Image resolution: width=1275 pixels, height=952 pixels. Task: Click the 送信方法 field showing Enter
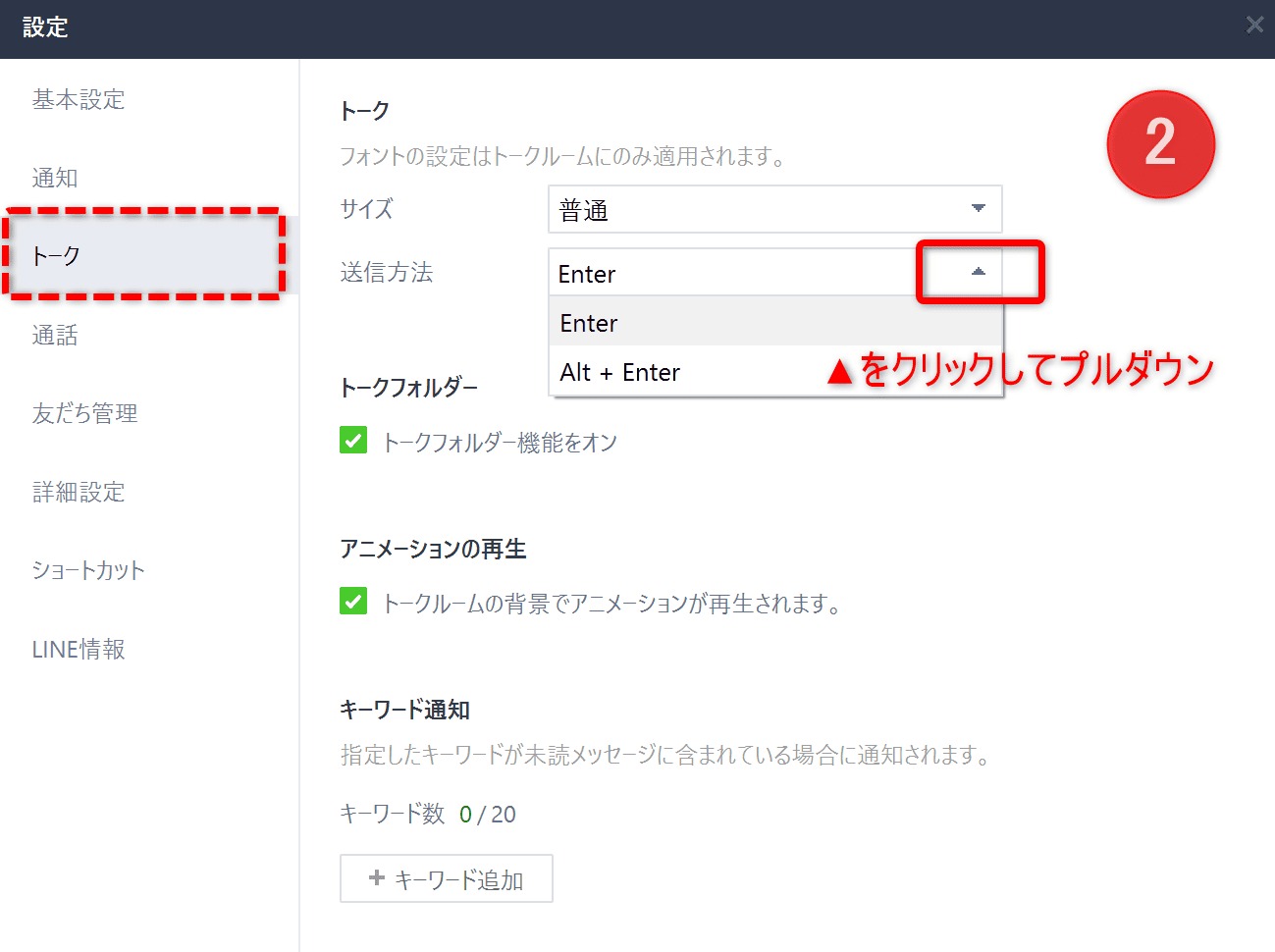(x=774, y=272)
